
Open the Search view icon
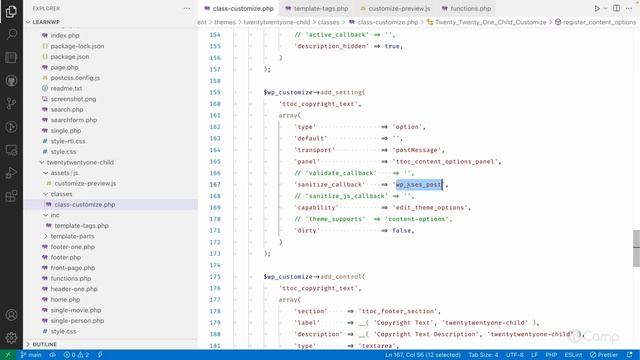coord(11,34)
